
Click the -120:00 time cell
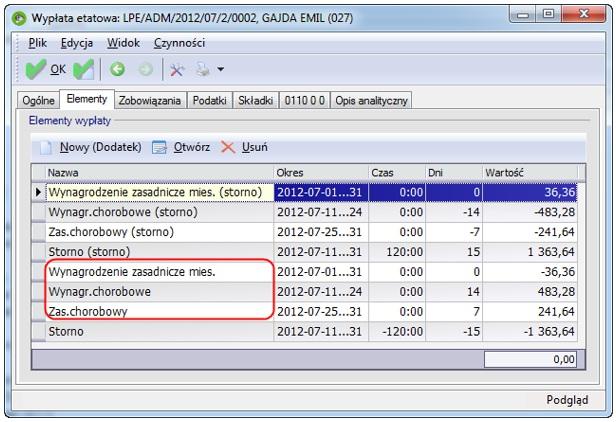(x=397, y=332)
